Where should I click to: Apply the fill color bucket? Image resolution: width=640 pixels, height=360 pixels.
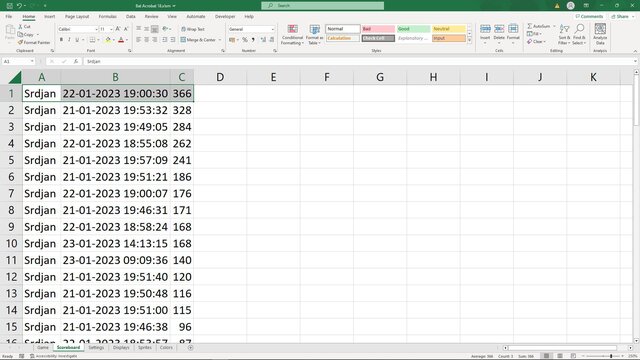(108, 40)
